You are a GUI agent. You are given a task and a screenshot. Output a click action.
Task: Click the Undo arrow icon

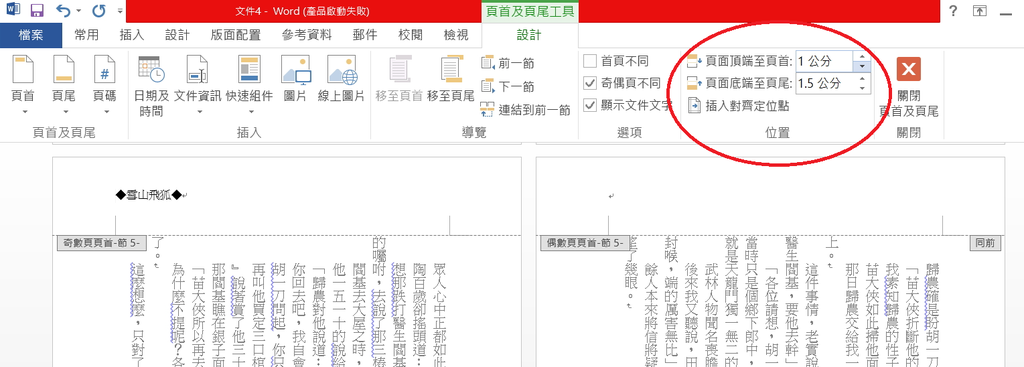[64, 10]
